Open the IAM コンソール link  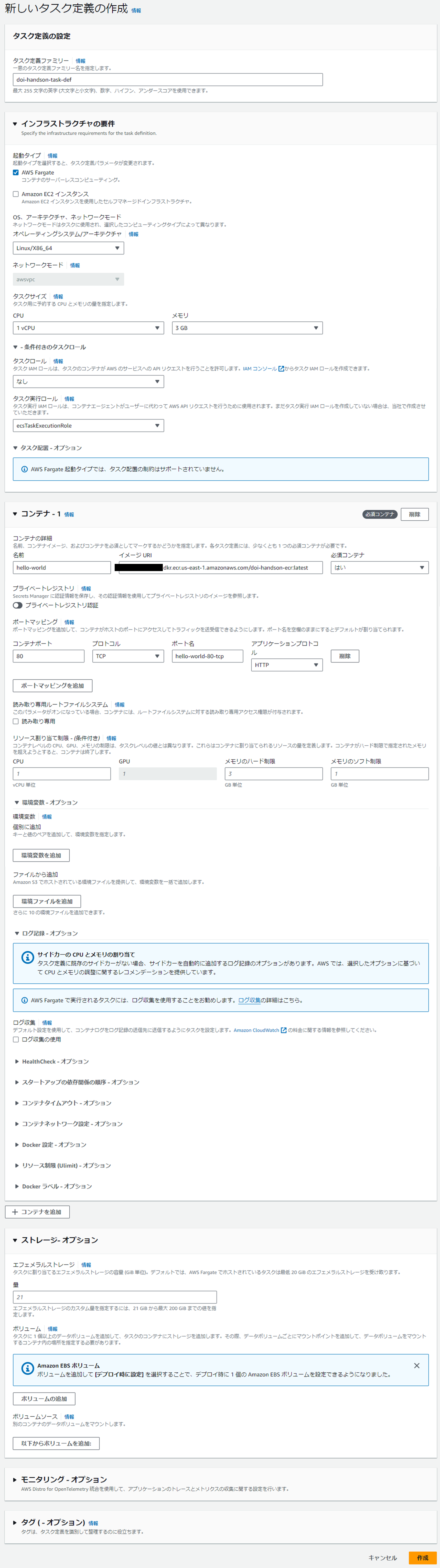260,368
